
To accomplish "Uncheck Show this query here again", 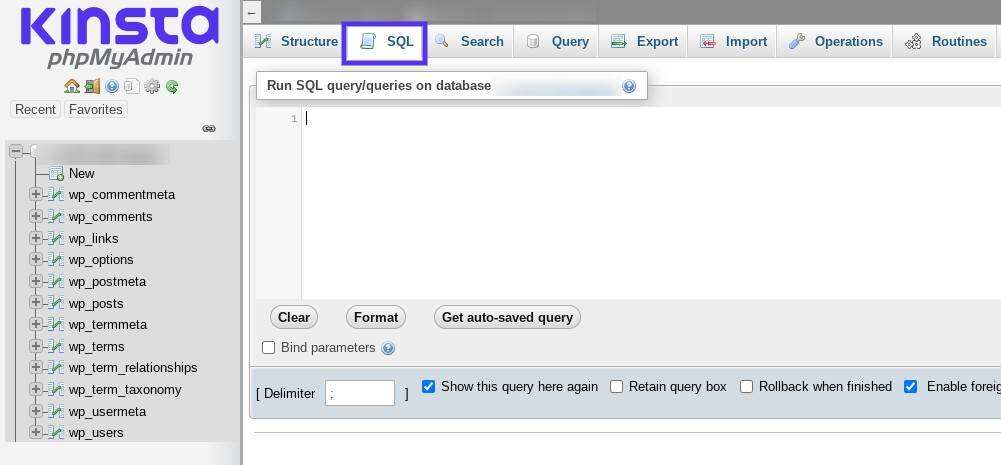I will 428,387.
